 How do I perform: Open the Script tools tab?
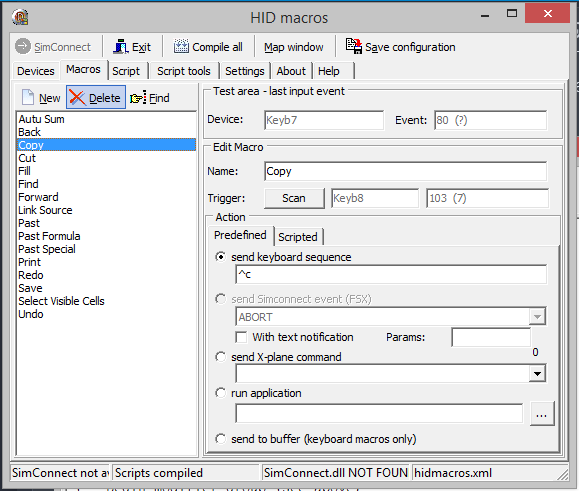coord(184,71)
